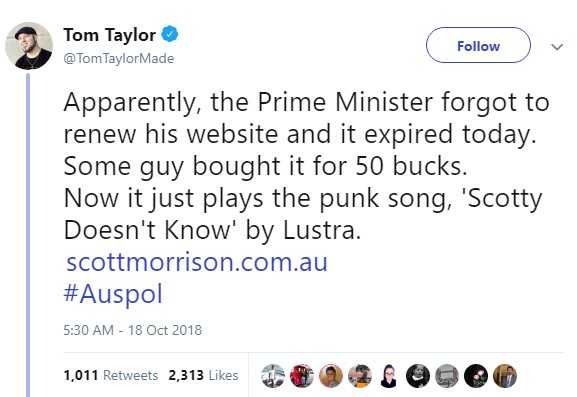Follow Tom Taylor's account
The width and height of the screenshot is (577, 397).
click(478, 45)
